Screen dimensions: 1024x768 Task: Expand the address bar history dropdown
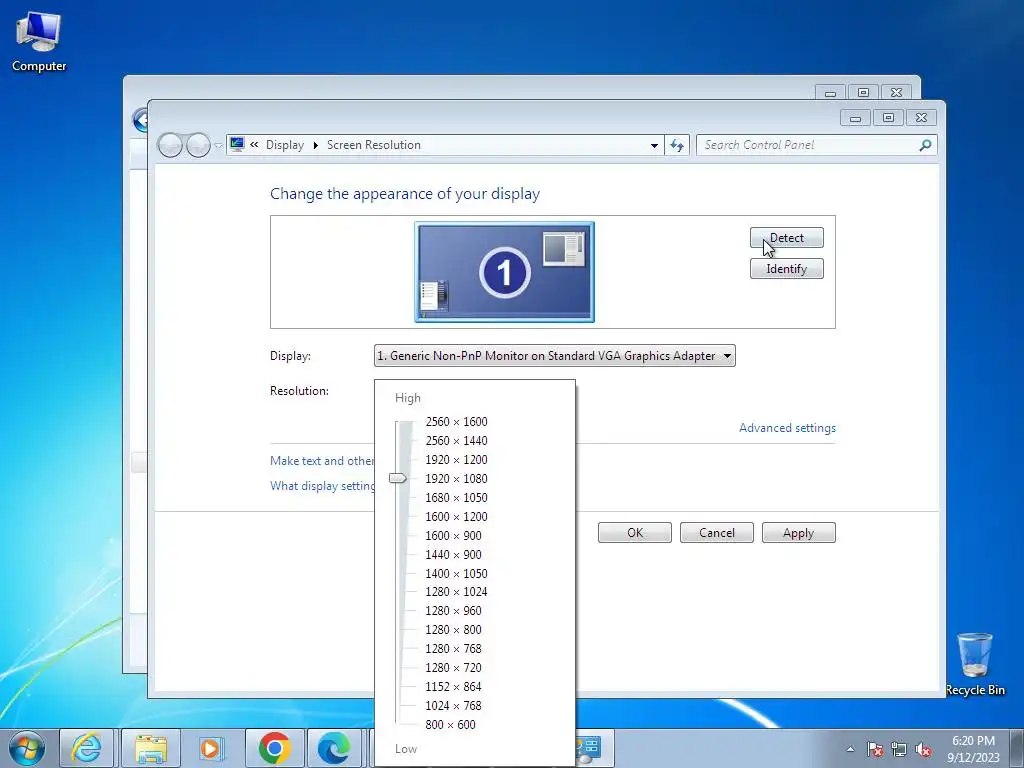click(654, 145)
